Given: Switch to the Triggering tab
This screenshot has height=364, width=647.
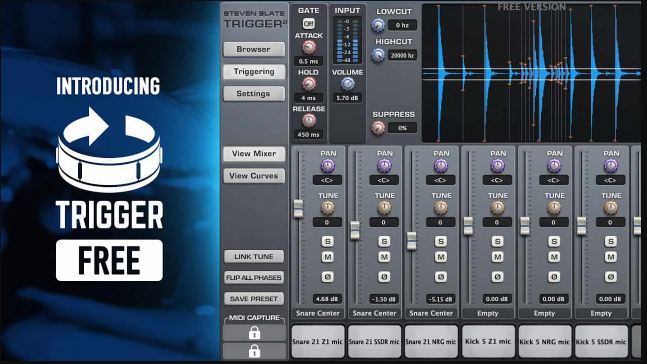Looking at the screenshot, I should pyautogui.click(x=254, y=71).
